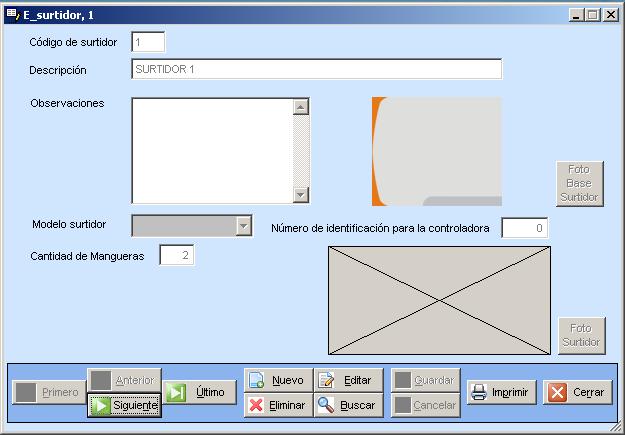
Task: Jump to last record with Último
Action: 200,392
